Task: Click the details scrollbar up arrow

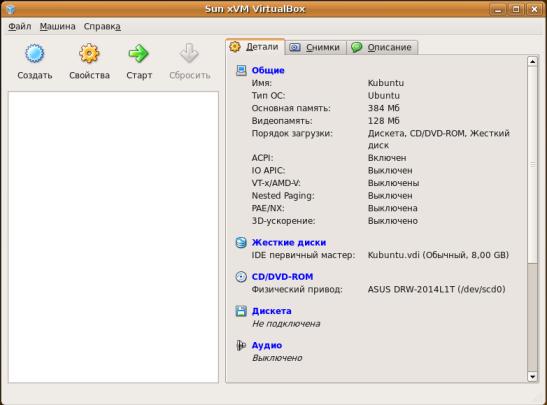Action: (x=532, y=62)
